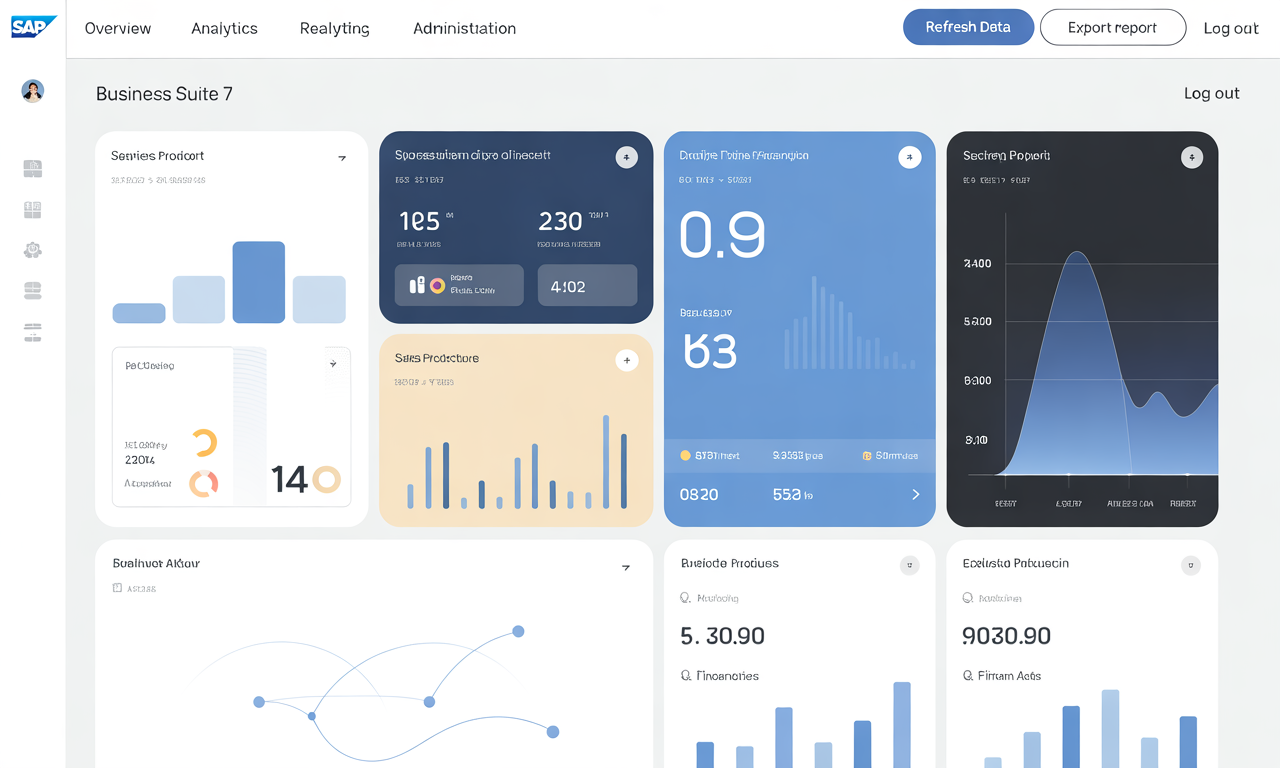This screenshot has width=1280, height=768.
Task: Go to the Realyting tab
Action: click(335, 28)
